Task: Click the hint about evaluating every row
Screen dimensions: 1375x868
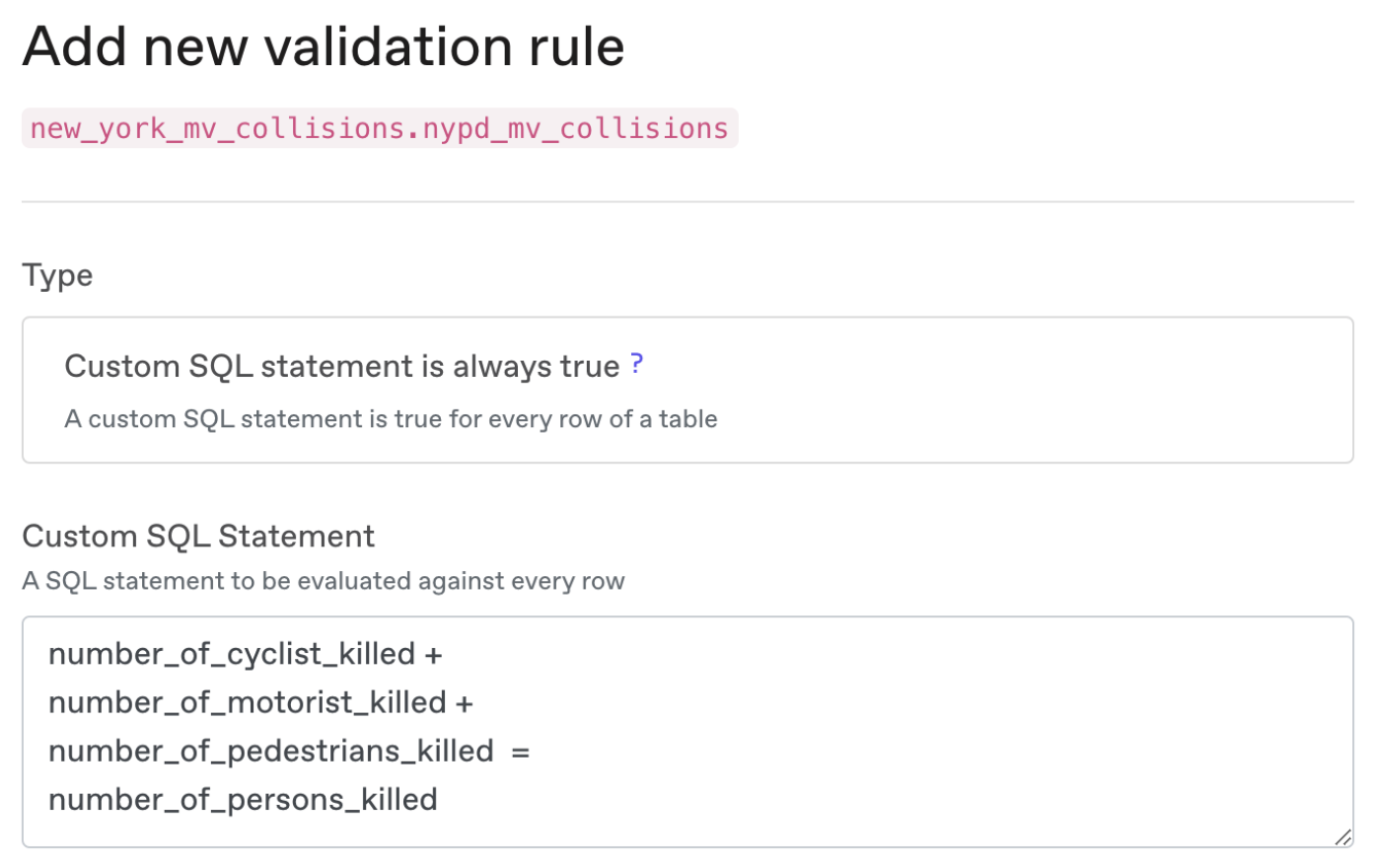Action: click(324, 581)
